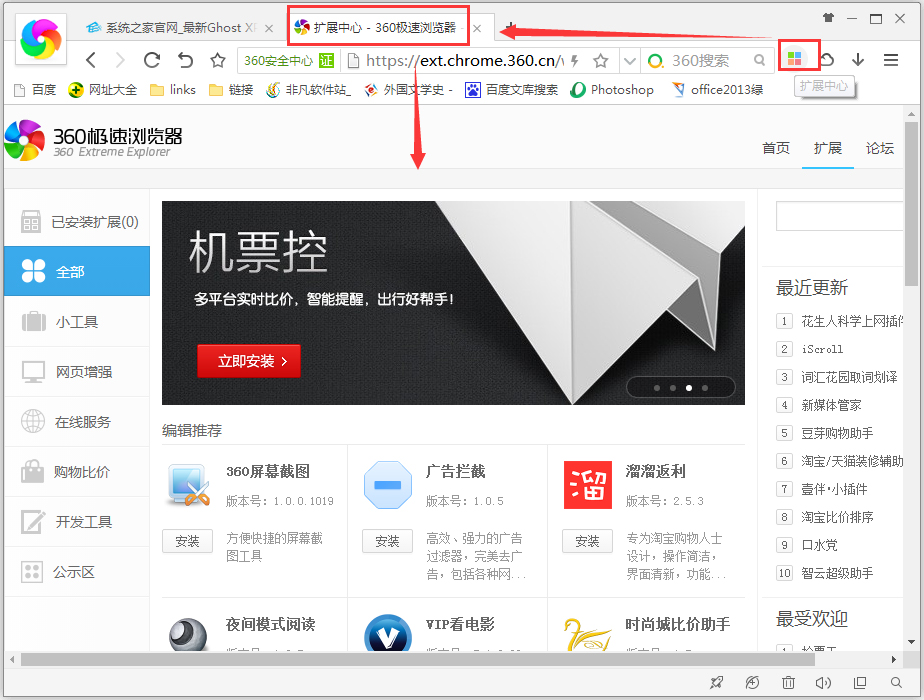Click the red 立即安装 banner button
924x700 pixels.
(249, 361)
